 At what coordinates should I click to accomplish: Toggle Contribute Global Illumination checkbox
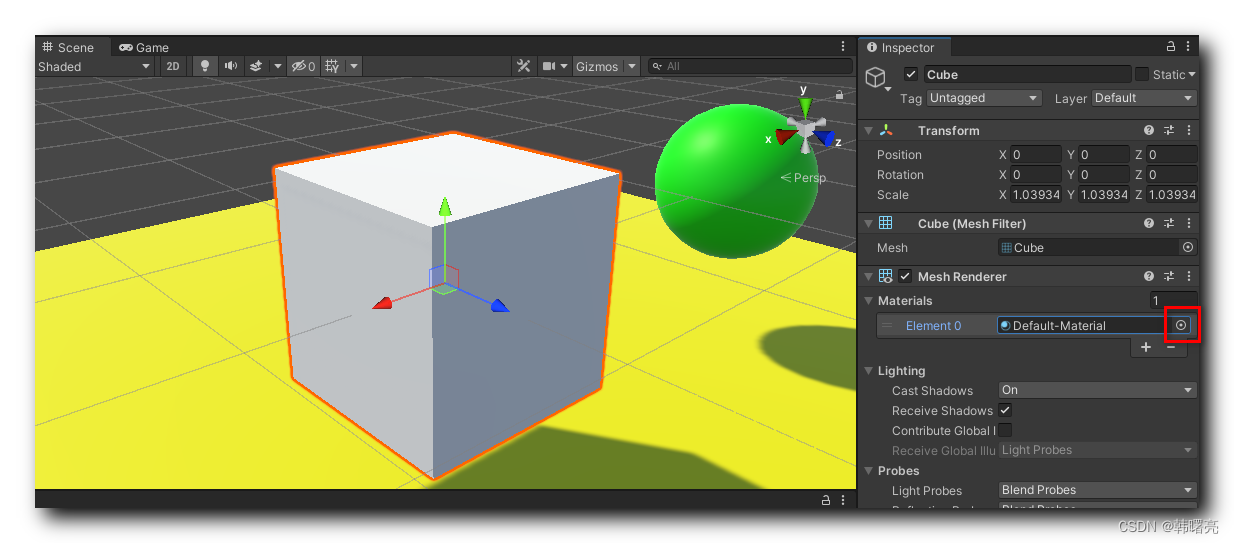1005,430
